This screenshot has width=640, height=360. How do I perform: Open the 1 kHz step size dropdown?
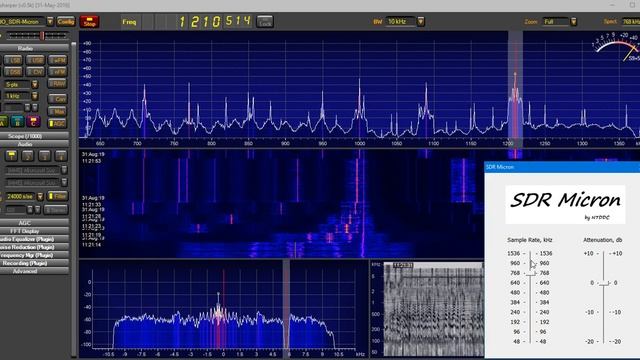pyautogui.click(x=35, y=96)
